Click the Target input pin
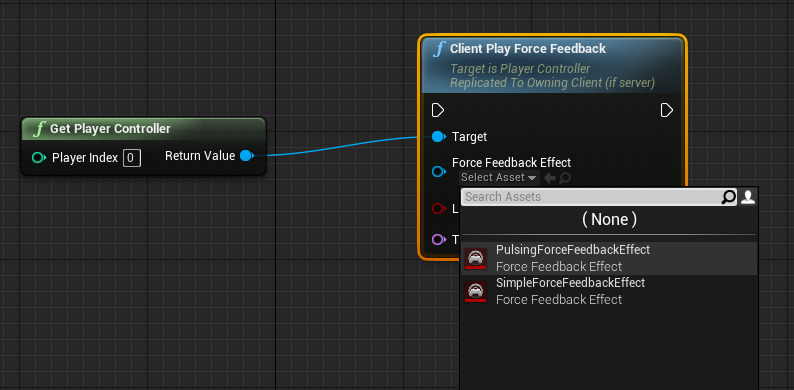This screenshot has height=390, width=794. click(439, 136)
